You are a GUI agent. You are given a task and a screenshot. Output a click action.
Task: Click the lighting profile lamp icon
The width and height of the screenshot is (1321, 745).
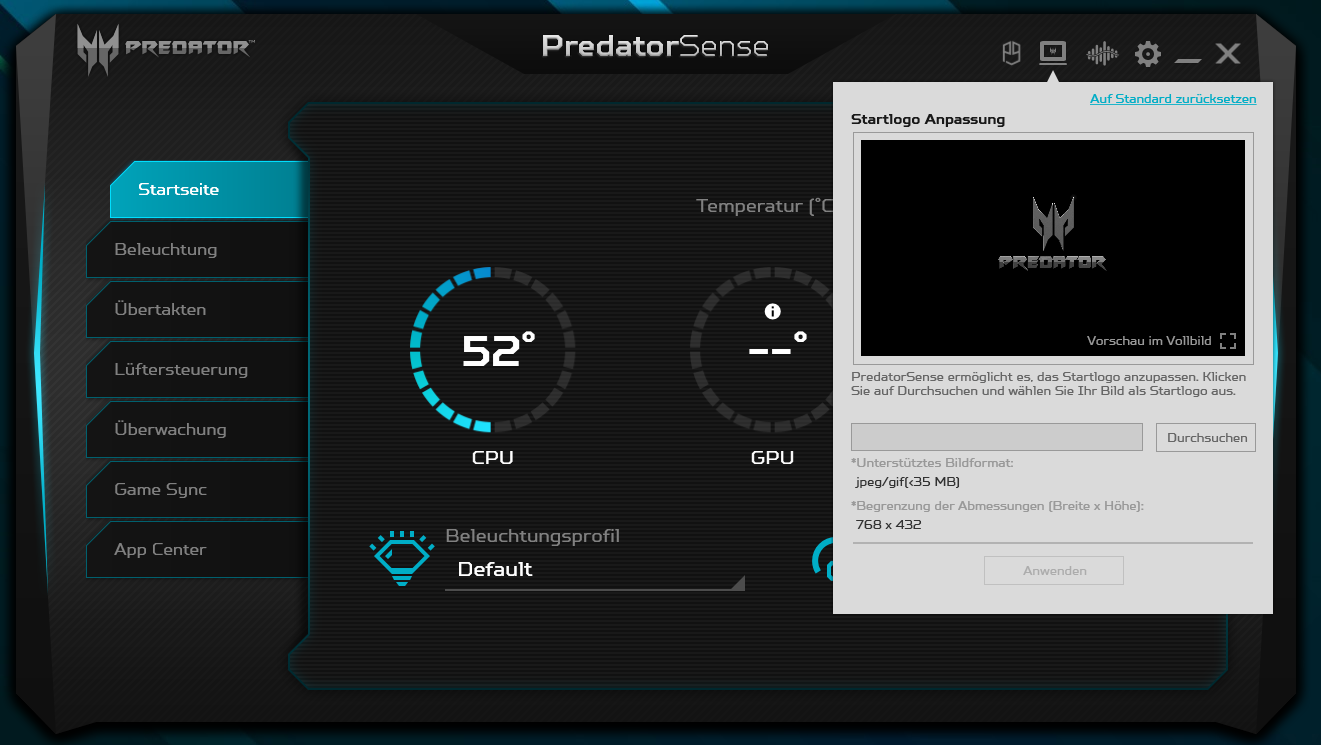[x=402, y=558]
